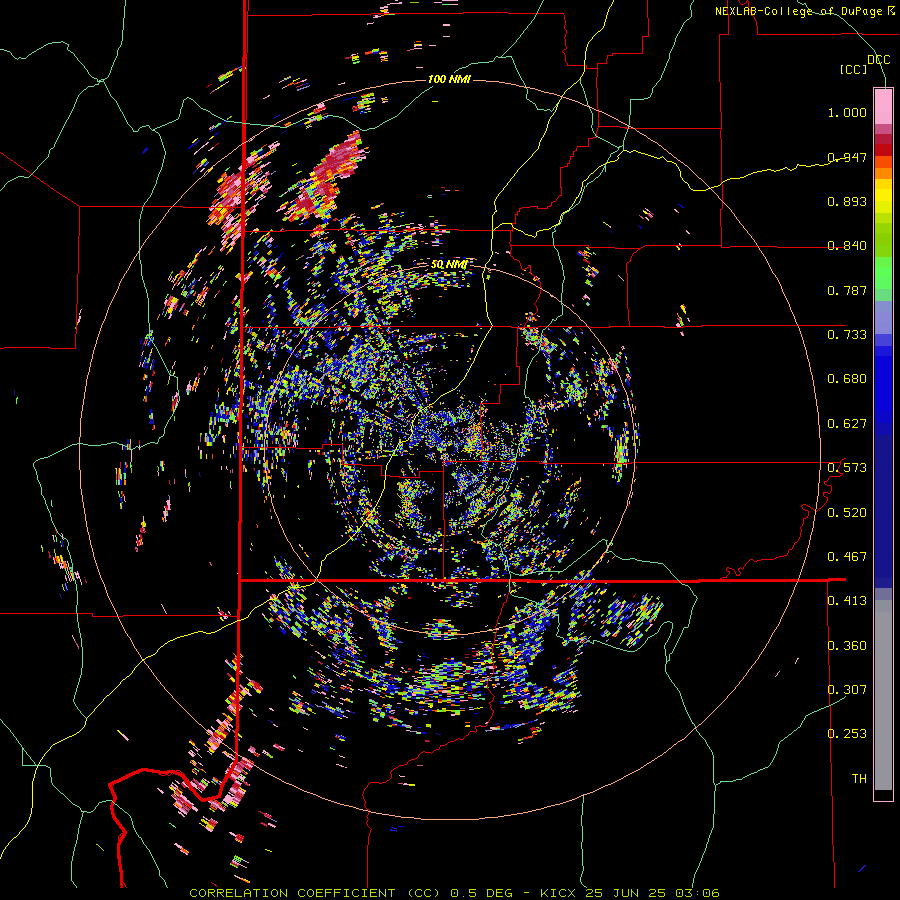This screenshot has width=900, height=900.
Task: Click the 0.520 scale value
Action: pyautogui.click(x=847, y=513)
